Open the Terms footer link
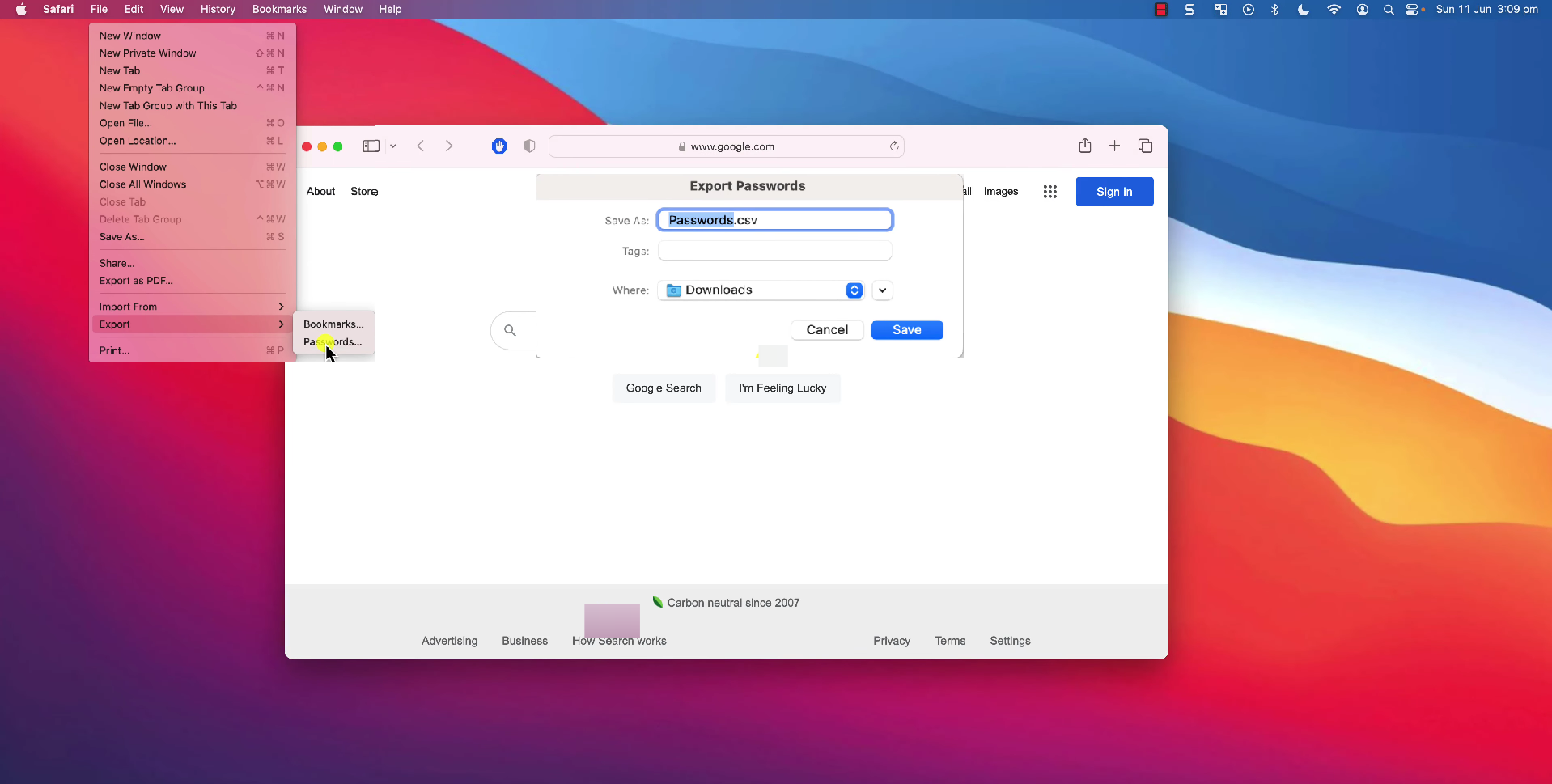The image size is (1552, 784). (950, 641)
